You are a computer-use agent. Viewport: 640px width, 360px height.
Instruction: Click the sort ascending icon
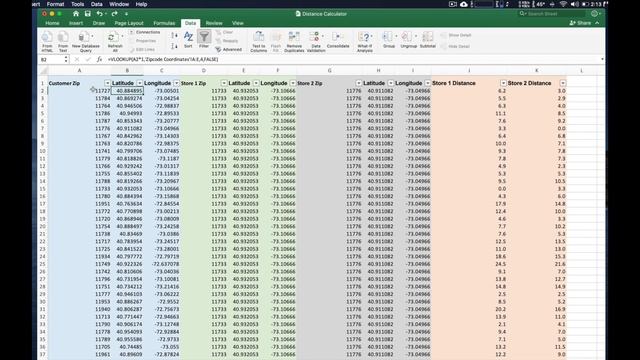click(x=174, y=36)
